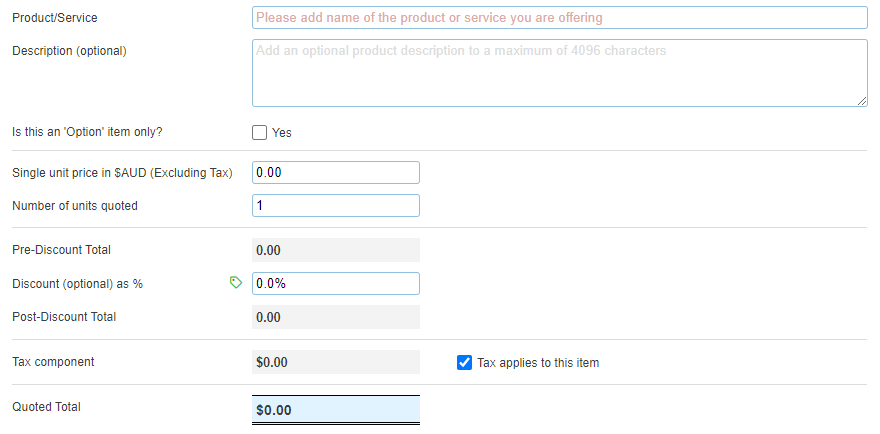Click the 'Product/Service' field label
This screenshot has width=880, height=434.
(x=55, y=18)
